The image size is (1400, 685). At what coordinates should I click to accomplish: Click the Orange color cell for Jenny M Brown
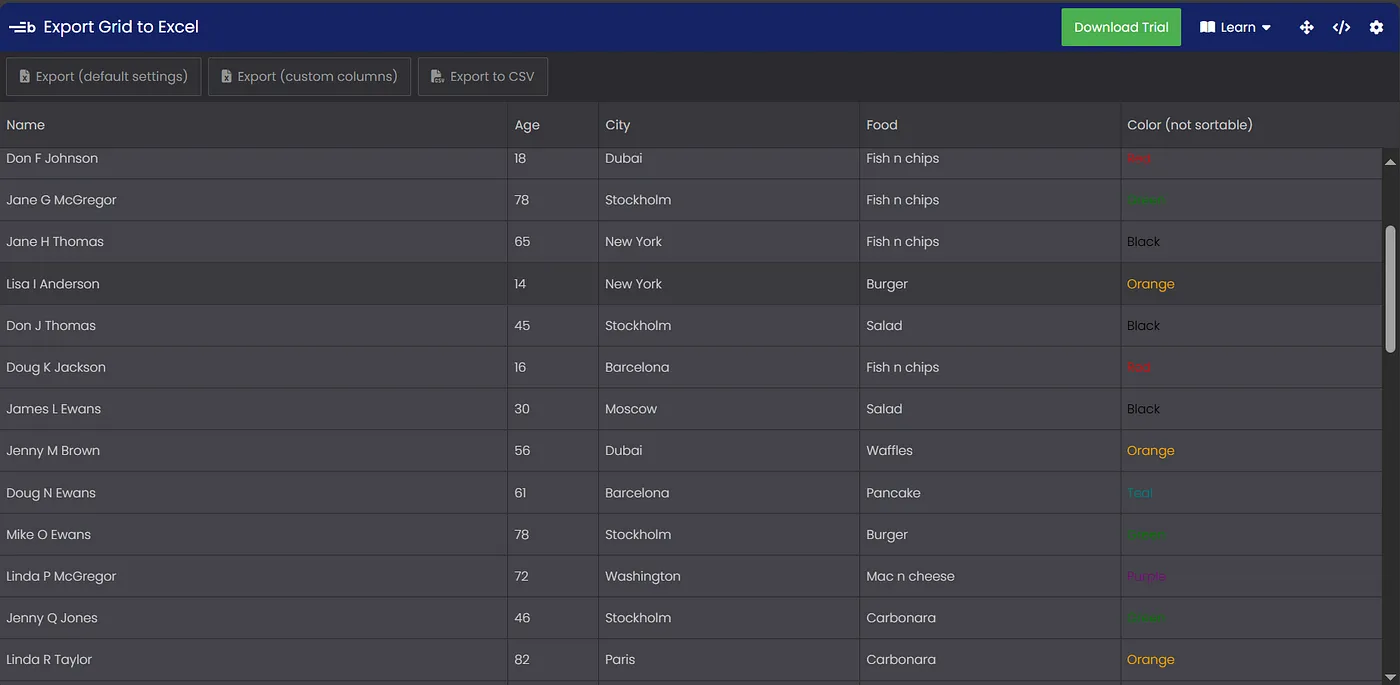[1150, 451]
